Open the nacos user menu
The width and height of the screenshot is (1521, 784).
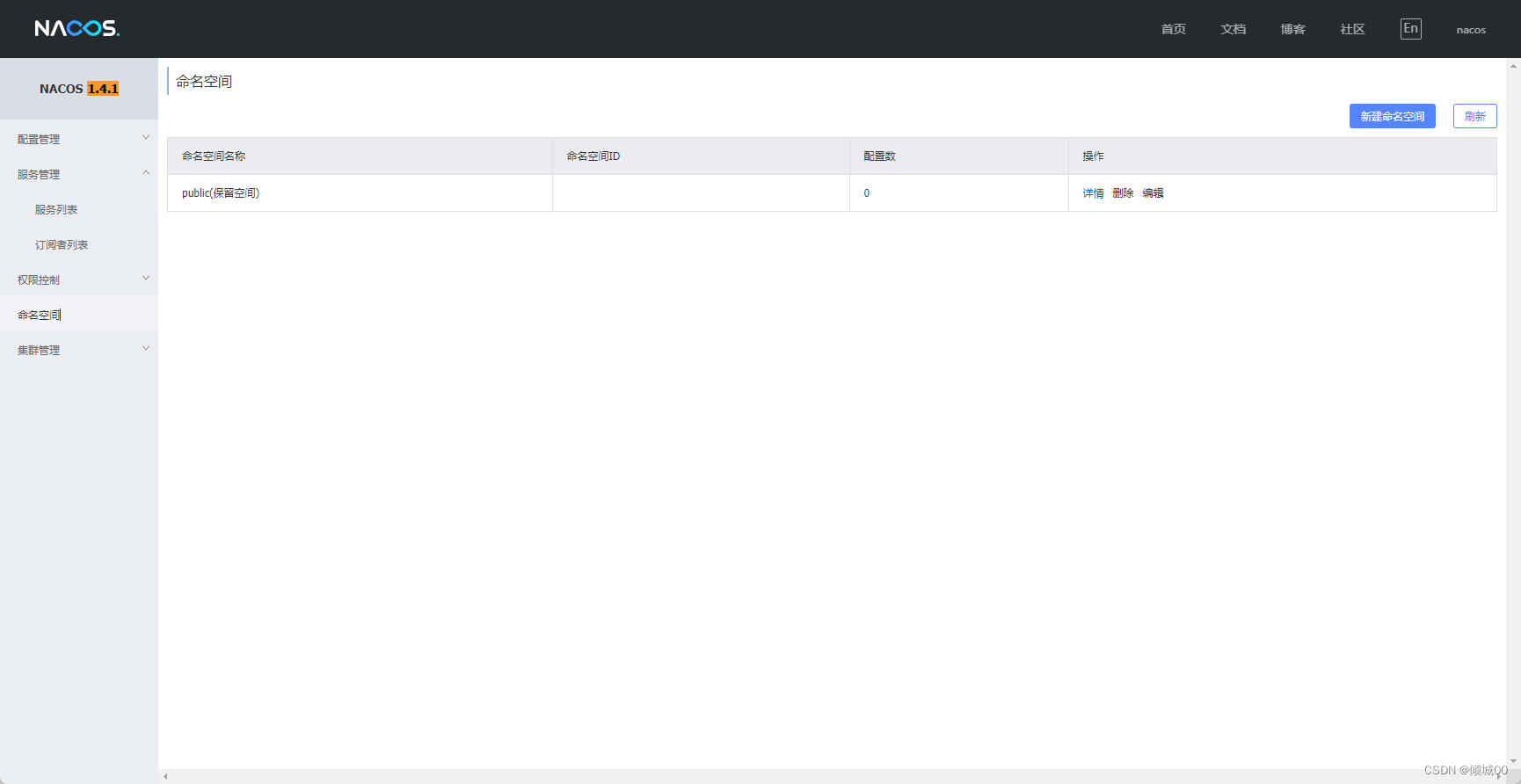click(x=1471, y=30)
